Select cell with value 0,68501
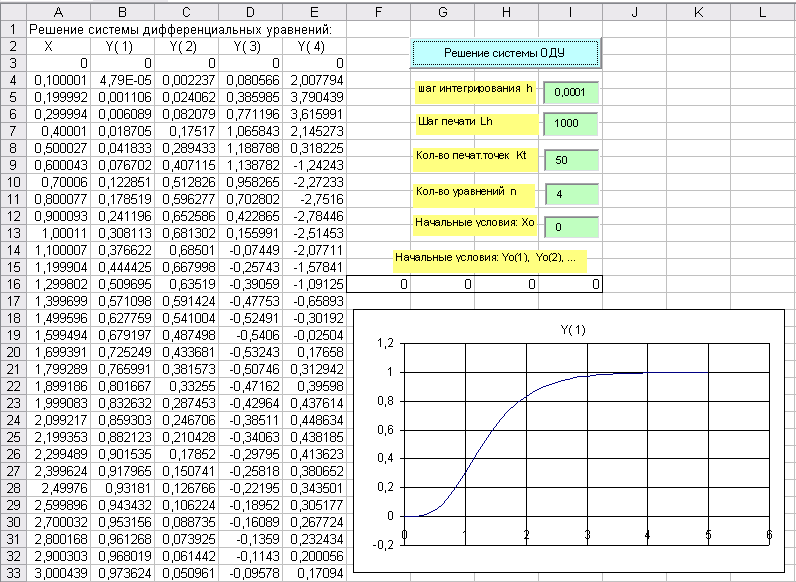796x582 pixels. pyautogui.click(x=186, y=250)
